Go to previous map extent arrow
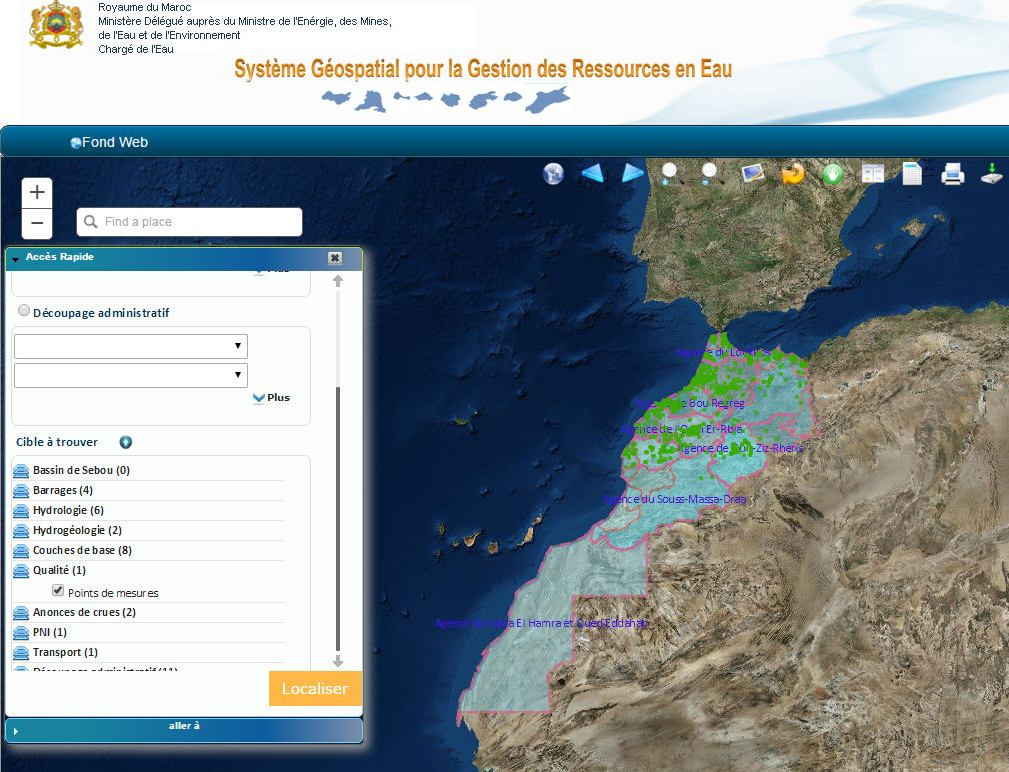Screen dimensions: 1009x772 tap(593, 172)
